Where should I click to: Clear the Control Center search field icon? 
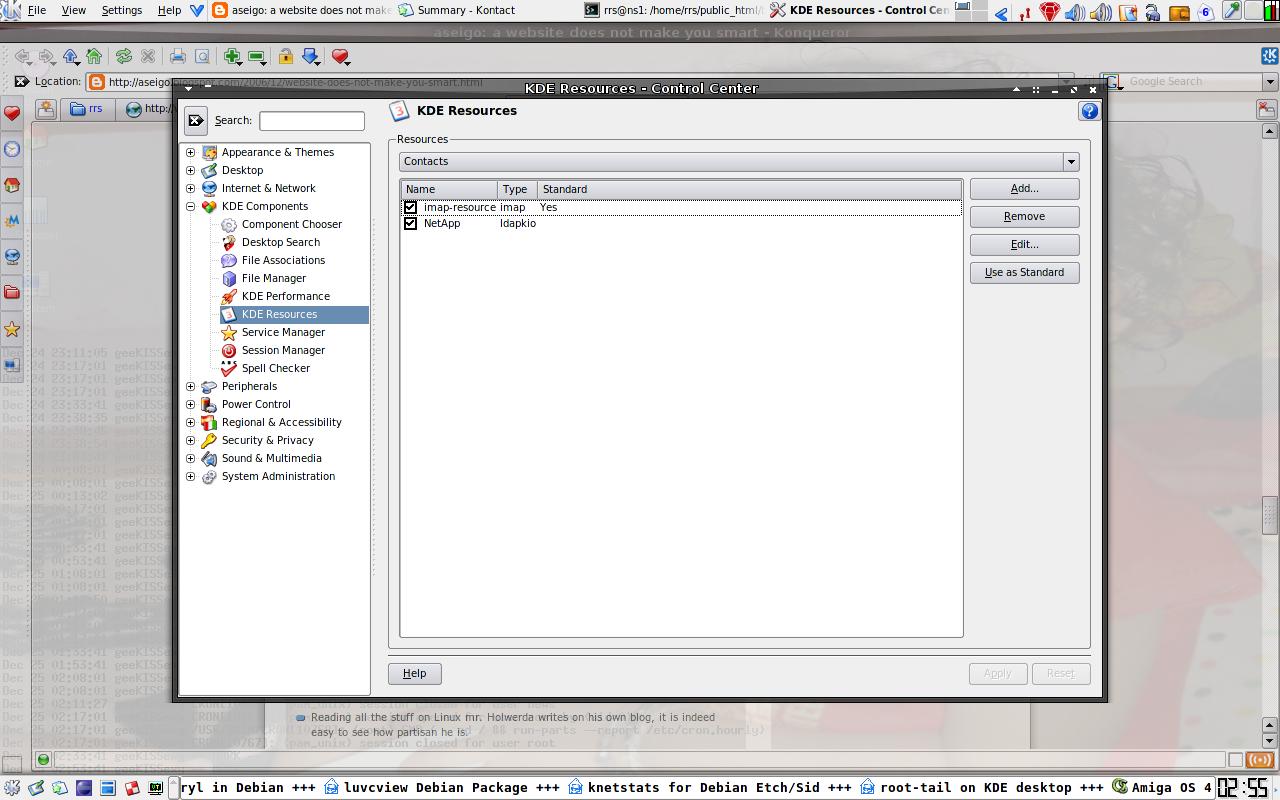pyautogui.click(x=196, y=121)
